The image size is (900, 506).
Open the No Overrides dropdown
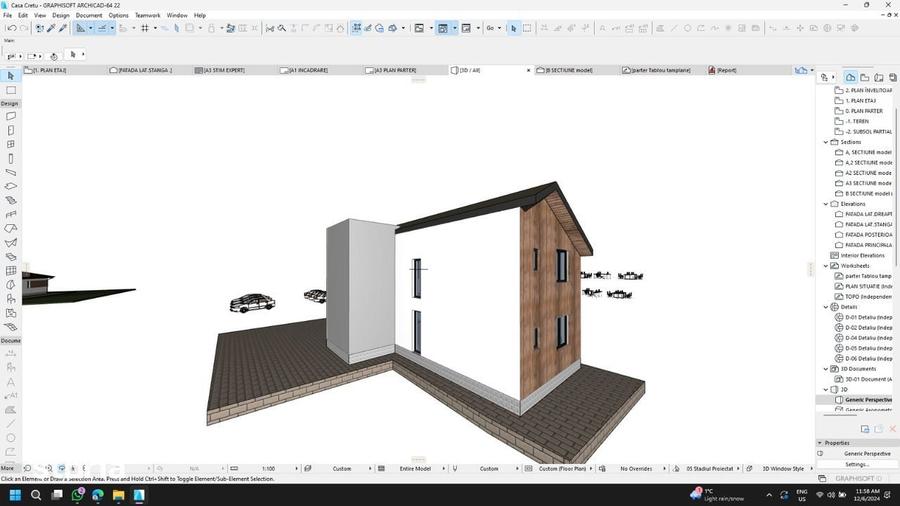pyautogui.click(x=634, y=469)
